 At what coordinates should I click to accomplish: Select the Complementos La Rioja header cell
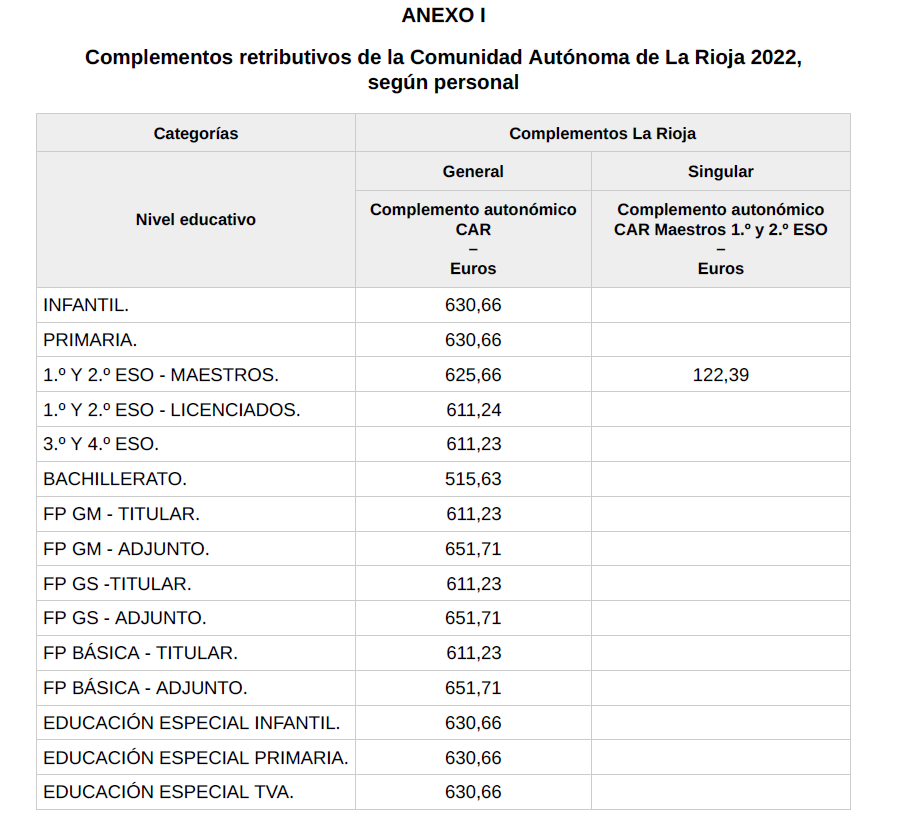pos(602,133)
